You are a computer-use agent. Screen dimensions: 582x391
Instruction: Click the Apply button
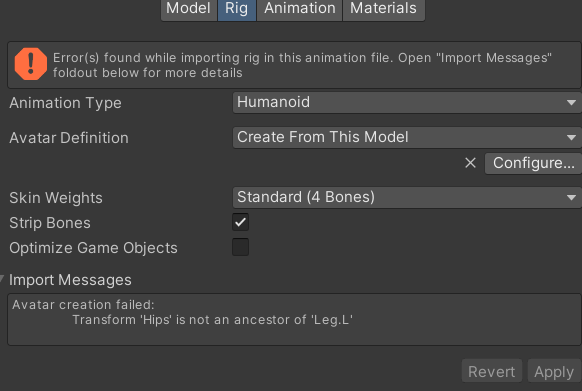[554, 371]
